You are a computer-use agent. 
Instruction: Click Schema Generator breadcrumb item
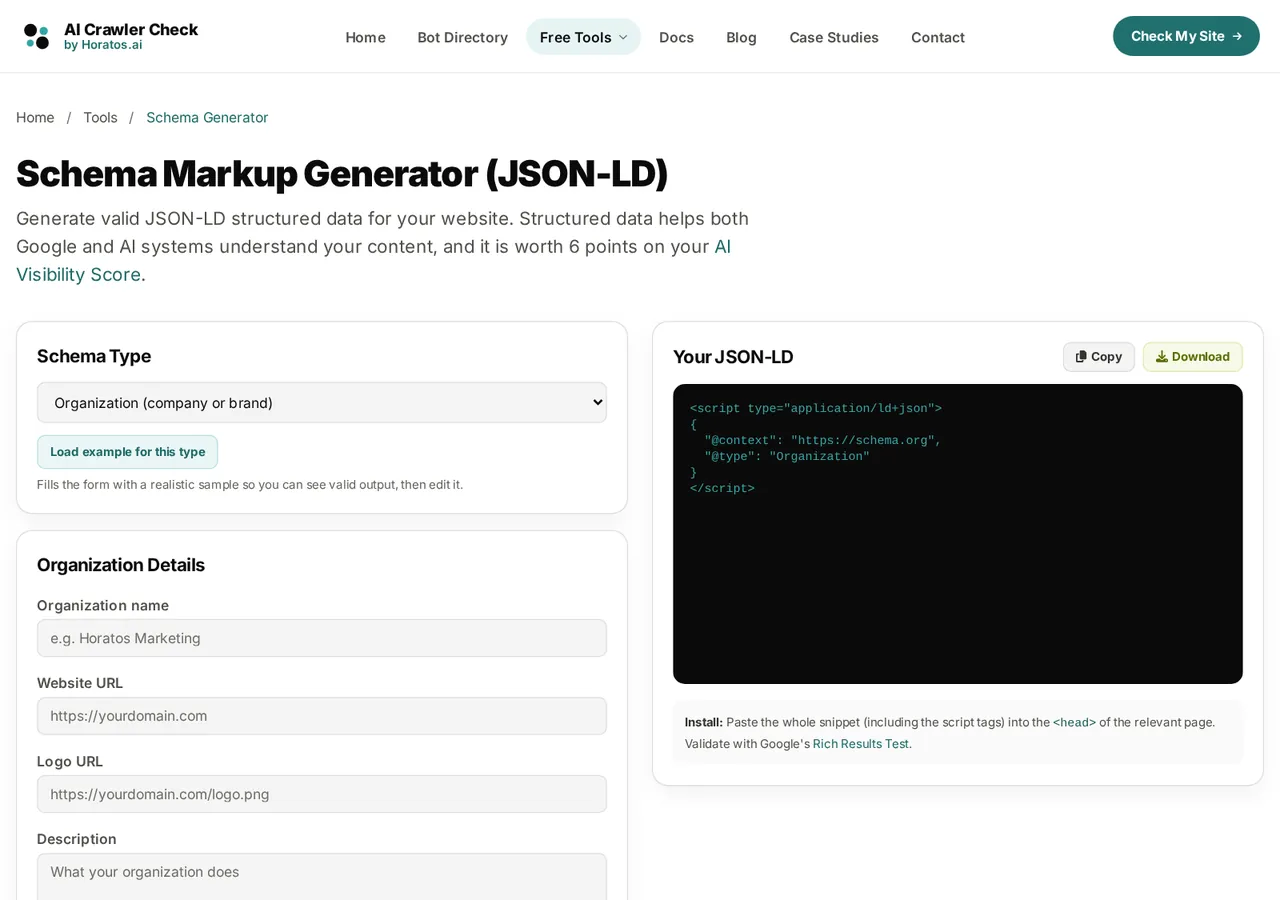(x=207, y=117)
